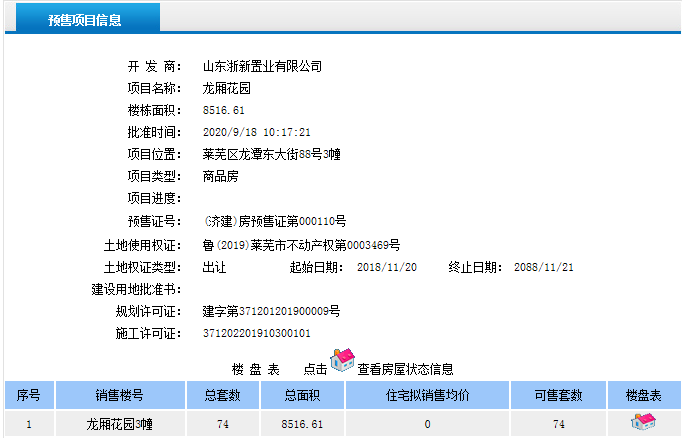Click 龙厢花园3幢 in the table row
682x438 pixels.
point(120,424)
